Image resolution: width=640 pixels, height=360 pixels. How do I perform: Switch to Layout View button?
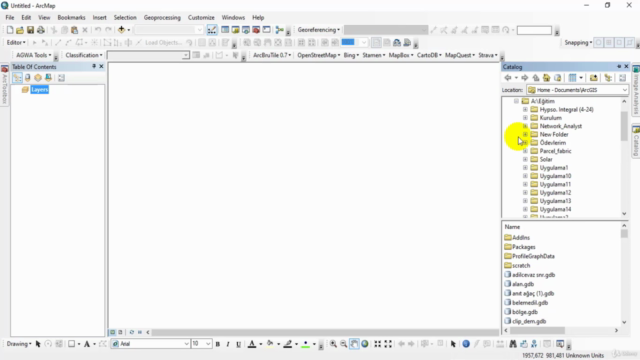(x=120, y=332)
